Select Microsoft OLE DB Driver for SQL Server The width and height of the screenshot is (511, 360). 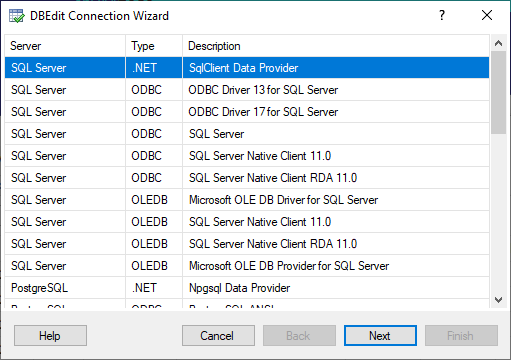point(247,200)
